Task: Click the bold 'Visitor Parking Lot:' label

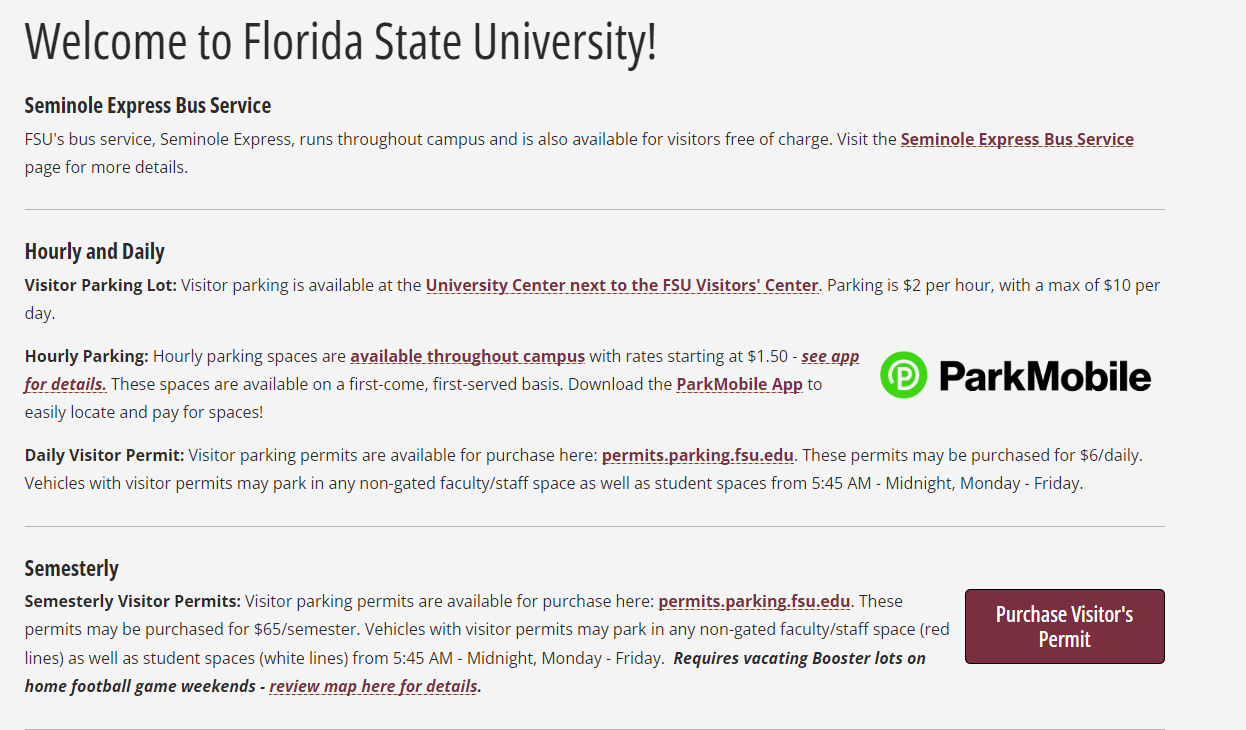Action: 101,285
